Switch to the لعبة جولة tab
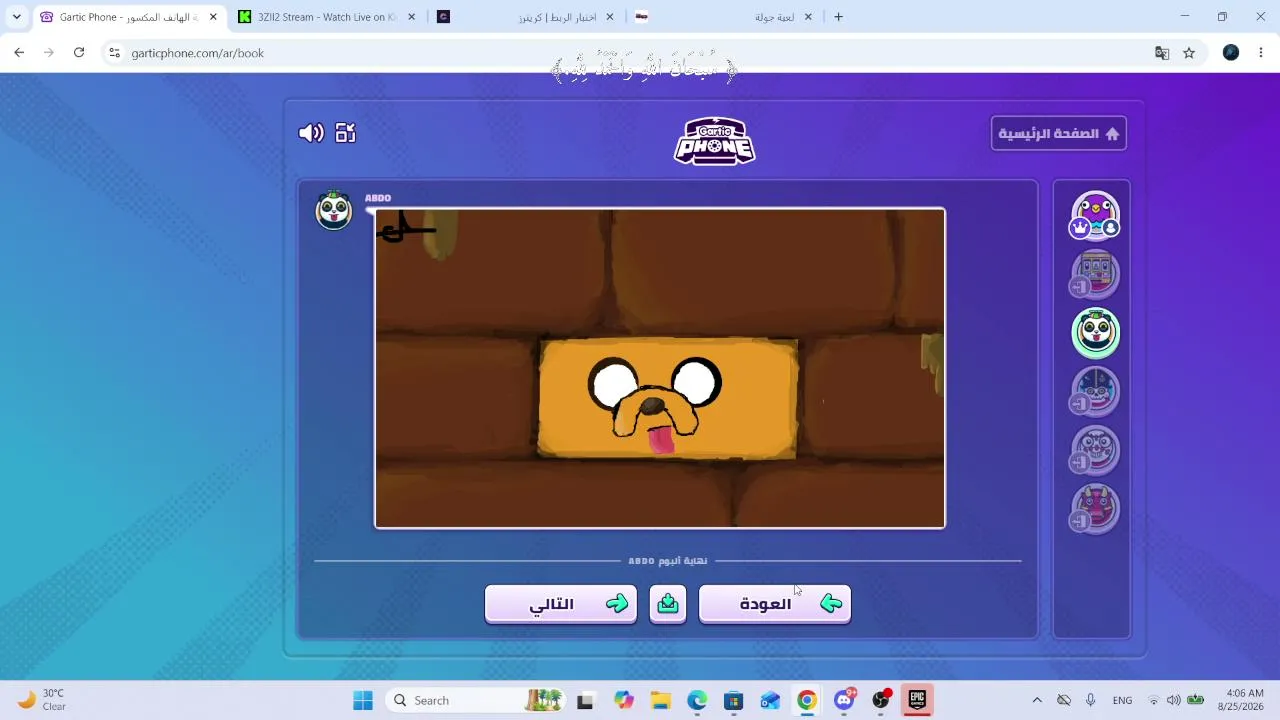This screenshot has height=720, width=1280. pos(725,17)
